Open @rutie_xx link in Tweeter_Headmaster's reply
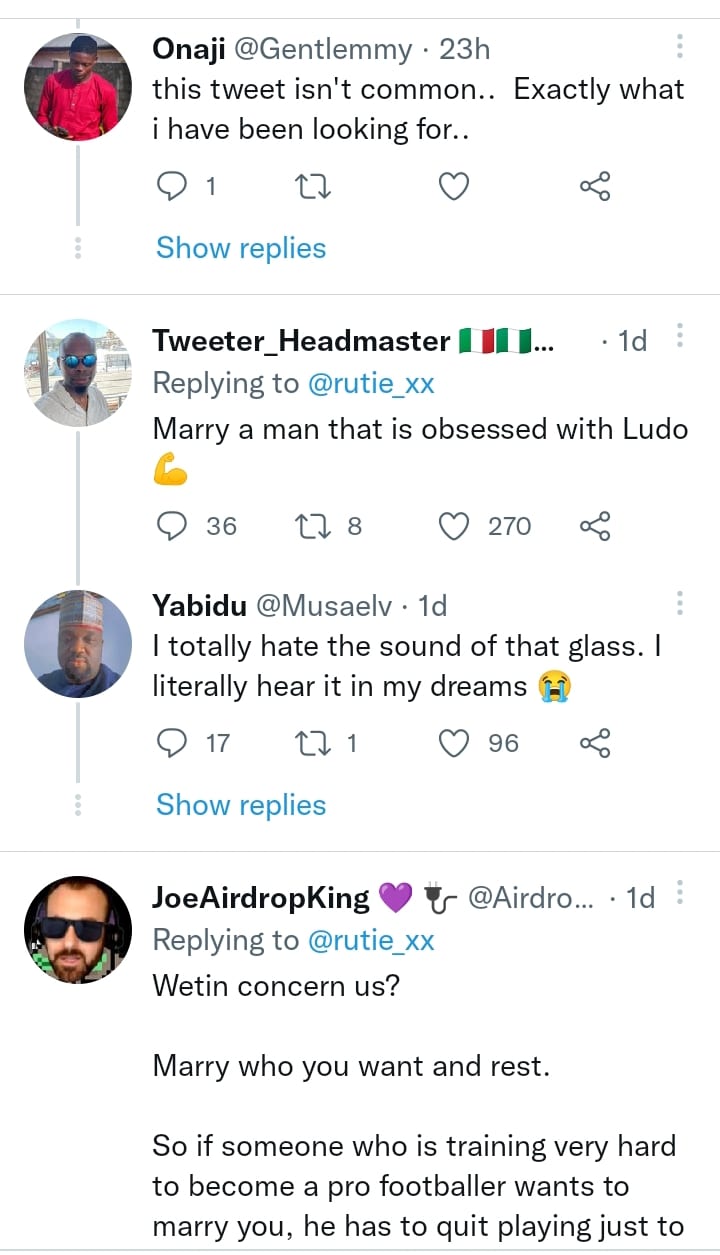This screenshot has width=720, height=1255. click(x=370, y=383)
